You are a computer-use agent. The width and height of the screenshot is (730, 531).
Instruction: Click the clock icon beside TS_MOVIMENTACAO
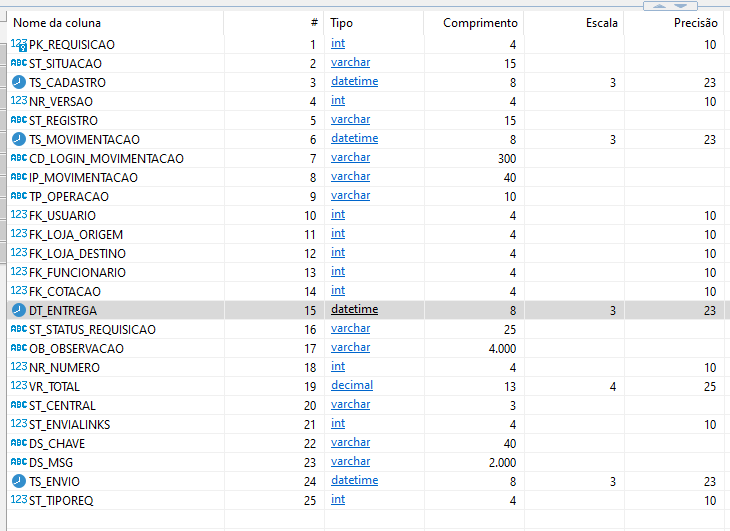19,139
